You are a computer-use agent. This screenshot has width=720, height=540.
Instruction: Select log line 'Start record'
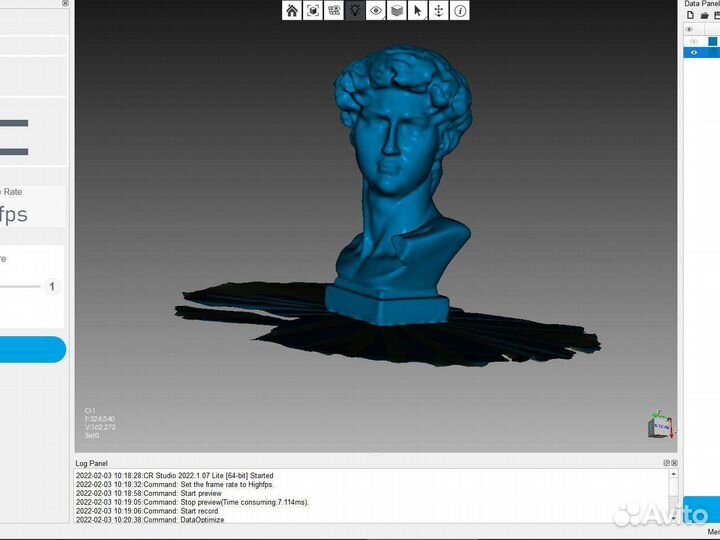pos(147,511)
